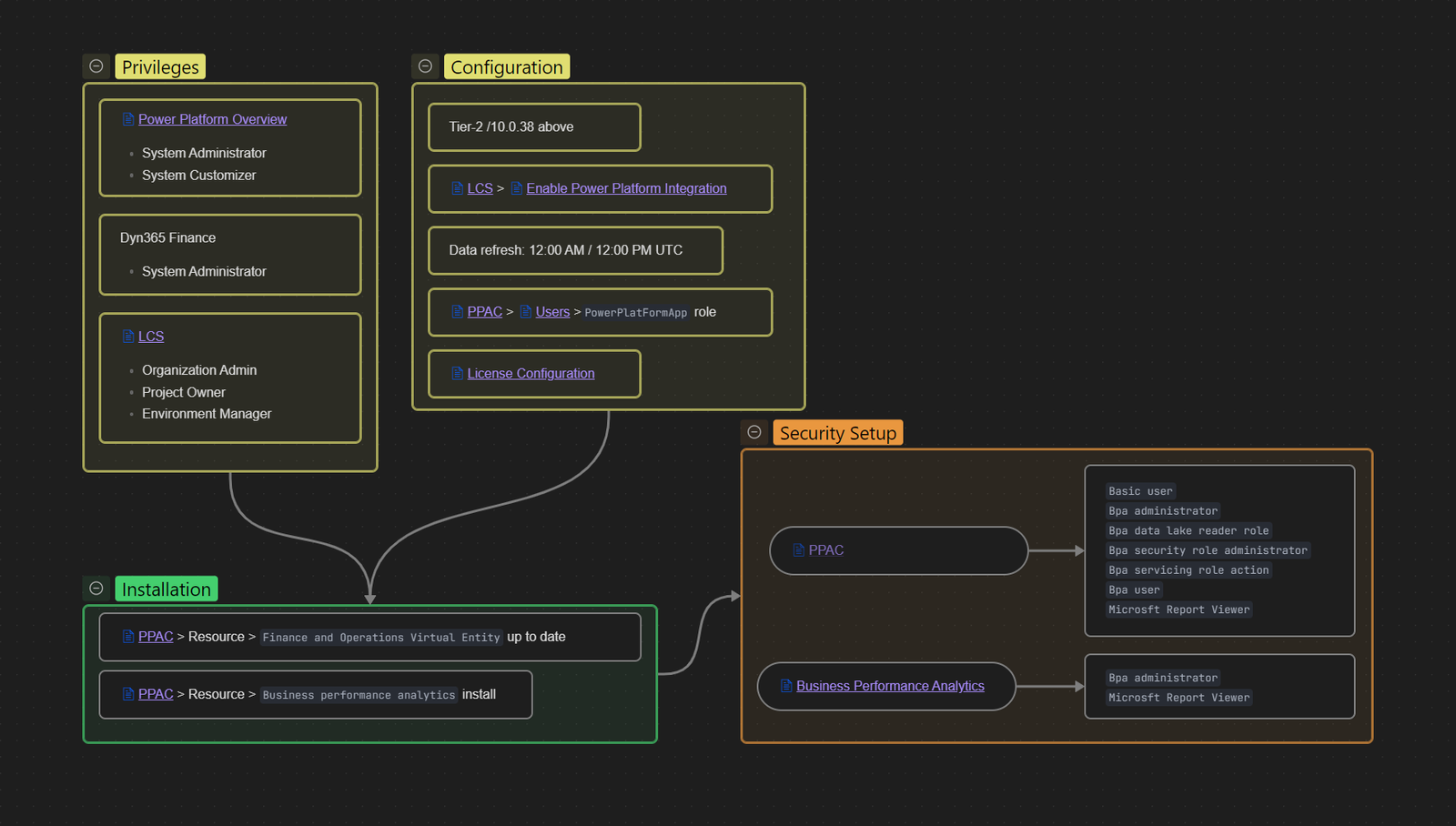Viewport: 1456px width, 826px height.
Task: Select the Configuration group title
Action: click(x=507, y=66)
